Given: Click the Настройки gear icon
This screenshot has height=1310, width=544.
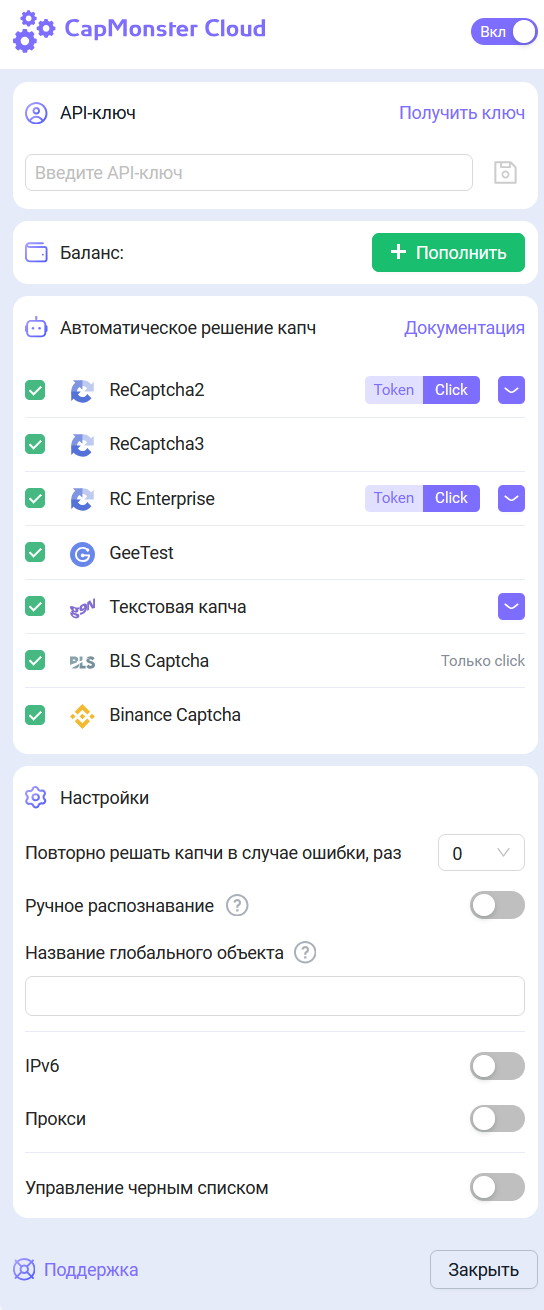Looking at the screenshot, I should click(x=36, y=798).
